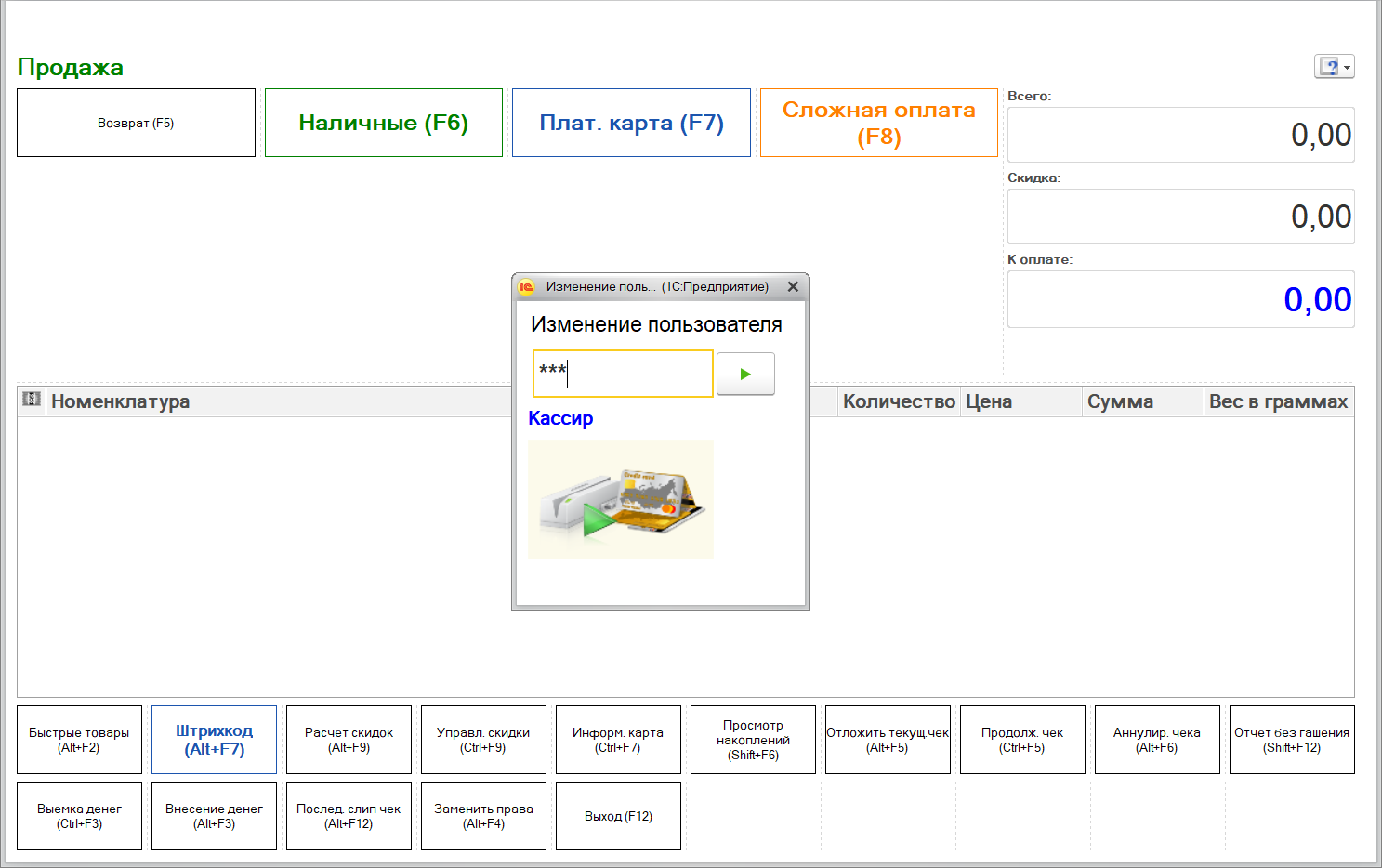This screenshot has width=1382, height=868.
Task: Click the 1C logo in dialog title
Action: pos(527,287)
